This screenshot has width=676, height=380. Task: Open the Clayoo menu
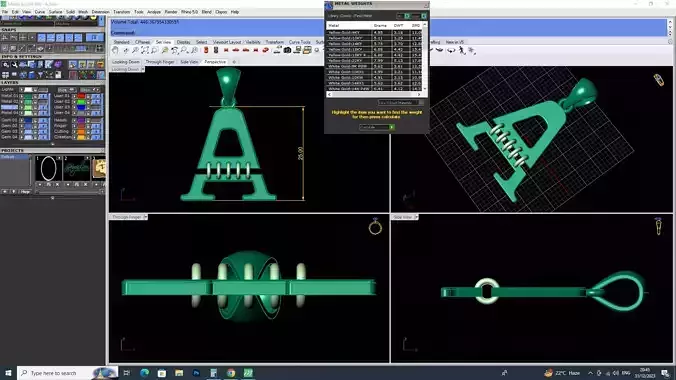click(x=221, y=12)
